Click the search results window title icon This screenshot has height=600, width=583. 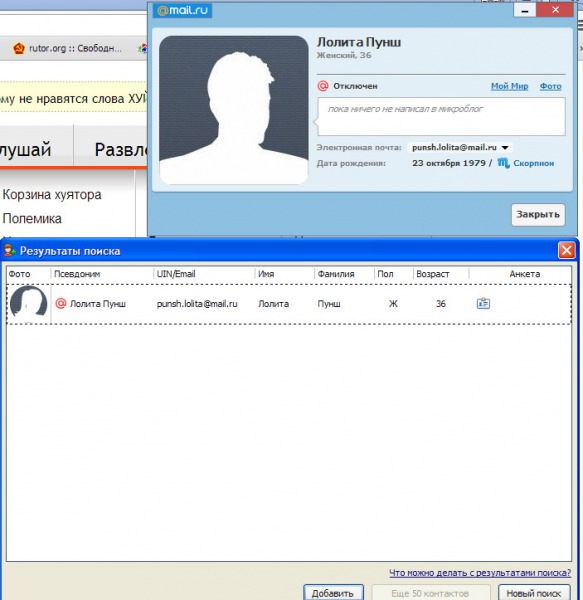[x=10, y=251]
